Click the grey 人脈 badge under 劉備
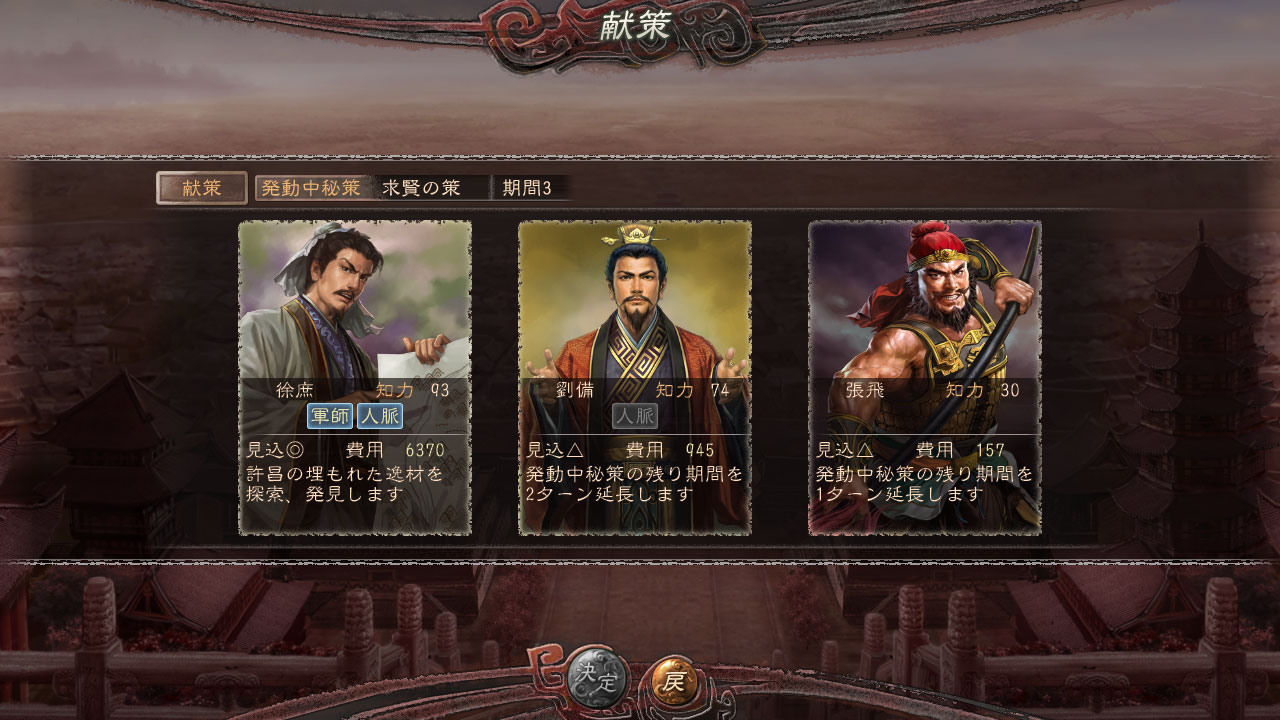 [x=635, y=416]
